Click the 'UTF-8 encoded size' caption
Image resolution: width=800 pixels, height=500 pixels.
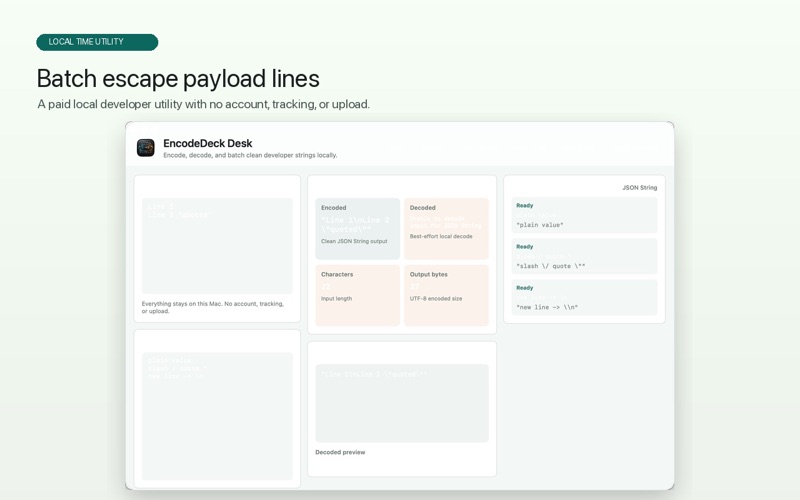(x=436, y=298)
